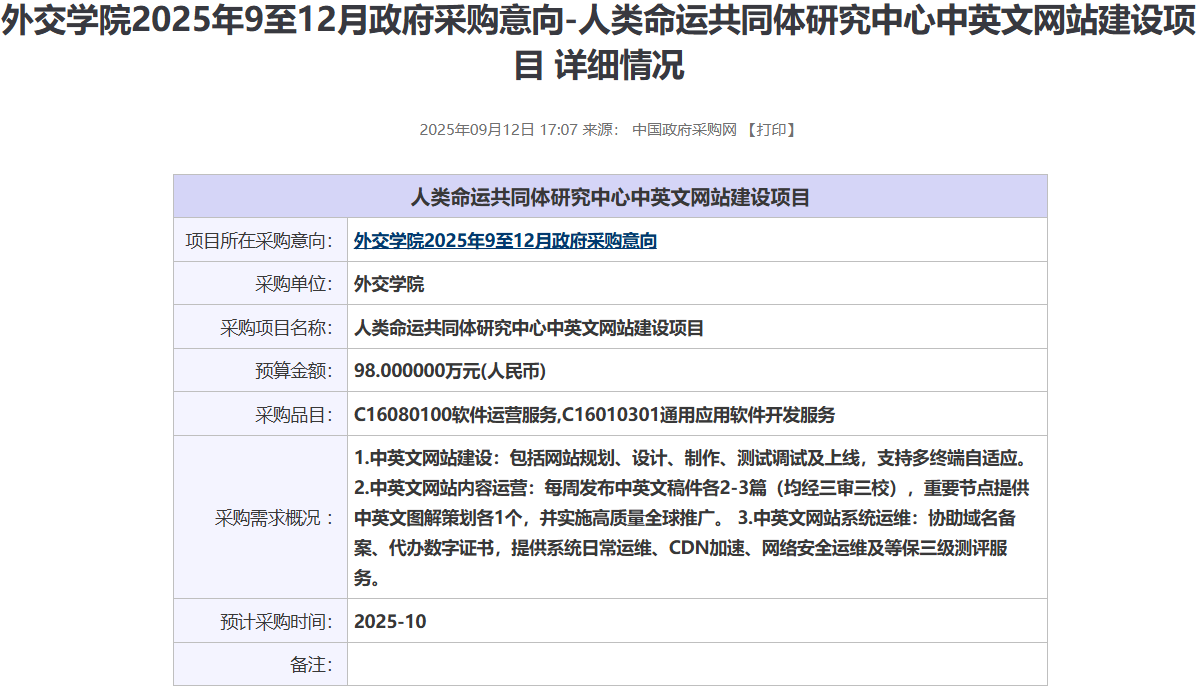Click the 项目所在采购意向 row label
1201x692 pixels.
pos(259,241)
